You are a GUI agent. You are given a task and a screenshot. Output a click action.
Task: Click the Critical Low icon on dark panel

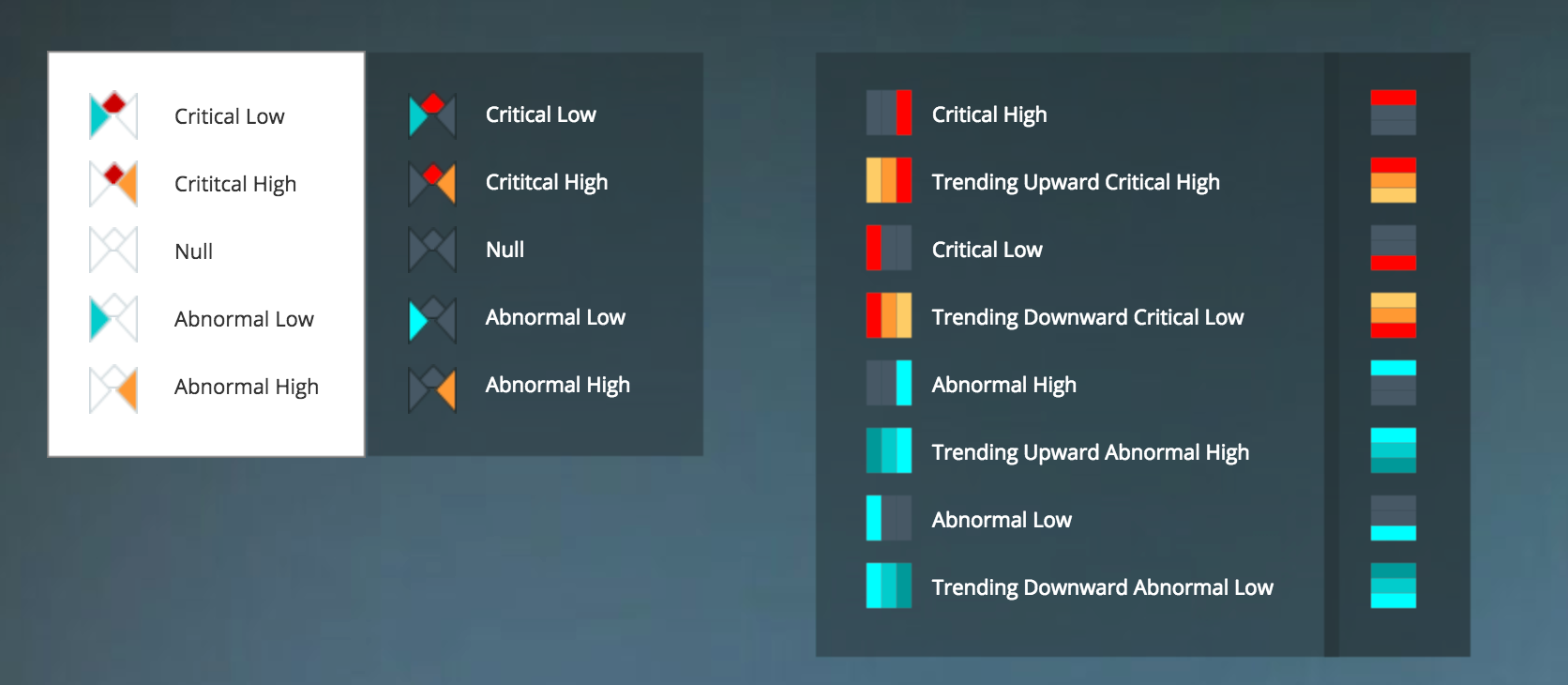click(x=432, y=115)
